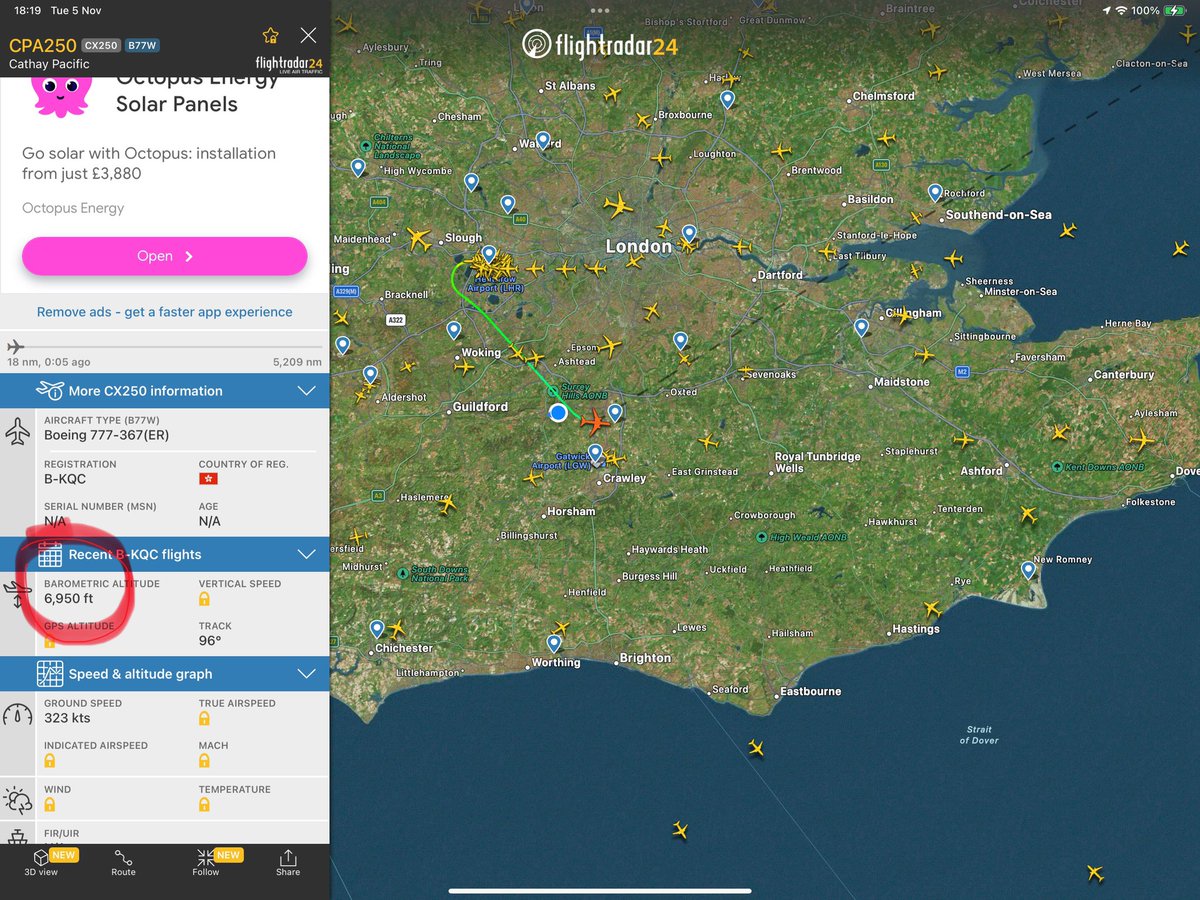Expand Recent B-KQC flights section
Image resolution: width=1200 pixels, height=900 pixels.
coord(165,554)
